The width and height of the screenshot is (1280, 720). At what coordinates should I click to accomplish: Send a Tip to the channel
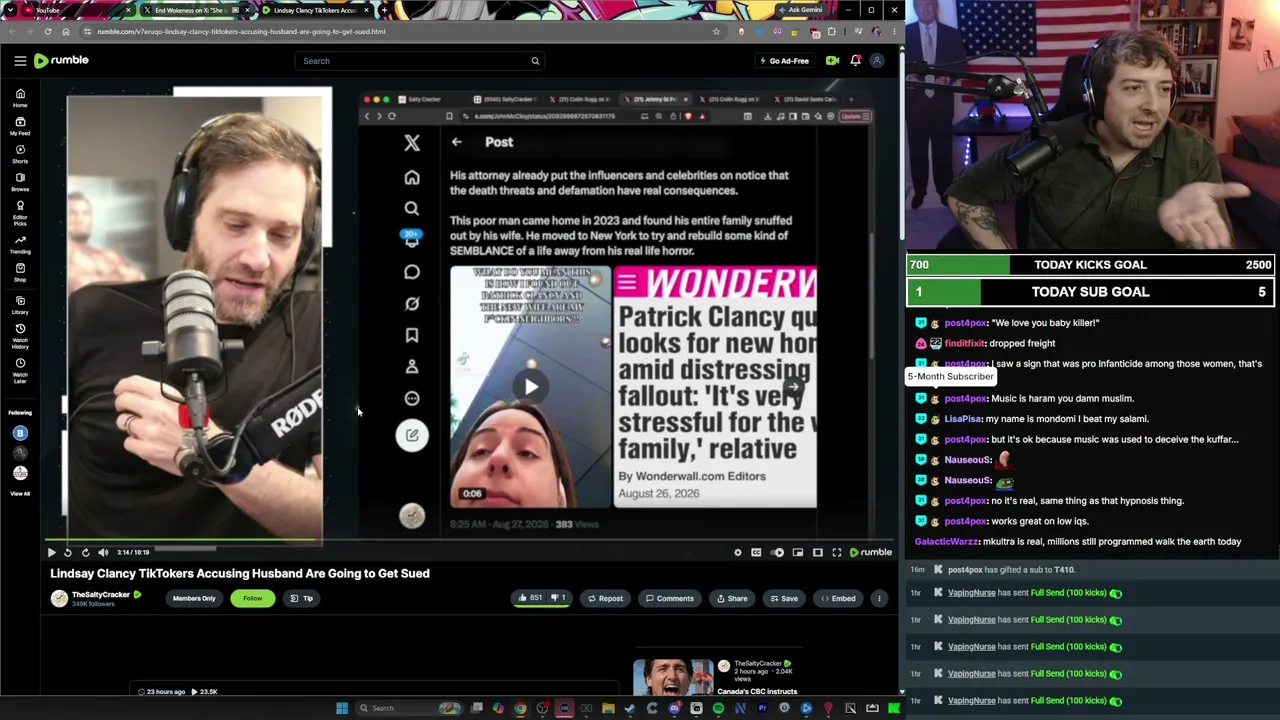[302, 598]
